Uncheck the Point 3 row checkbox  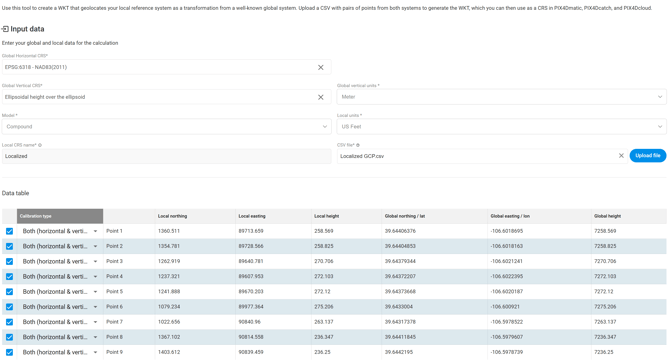point(9,262)
